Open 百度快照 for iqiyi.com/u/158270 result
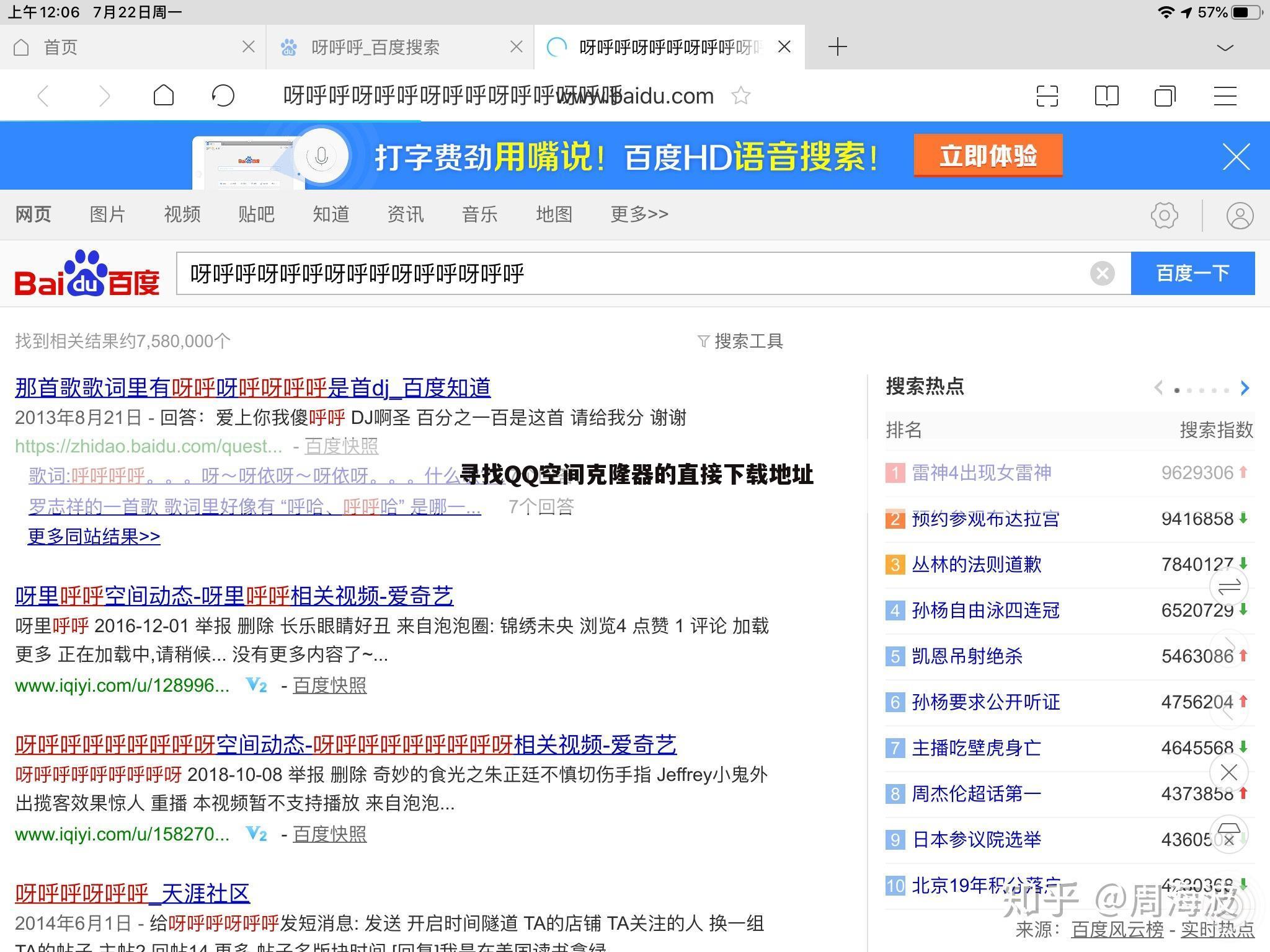 point(329,834)
